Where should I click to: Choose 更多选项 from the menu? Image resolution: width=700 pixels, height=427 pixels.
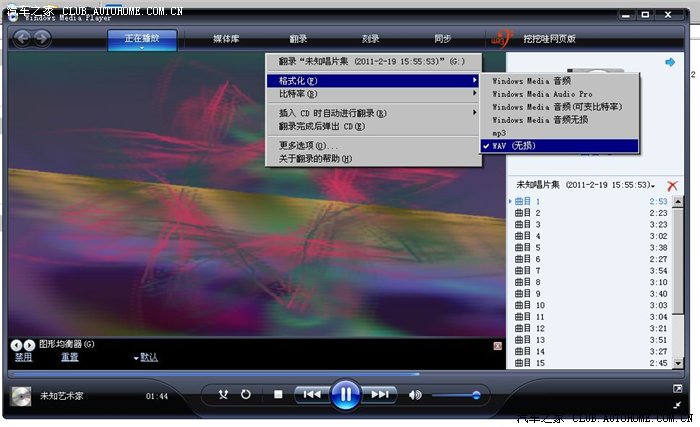308,146
